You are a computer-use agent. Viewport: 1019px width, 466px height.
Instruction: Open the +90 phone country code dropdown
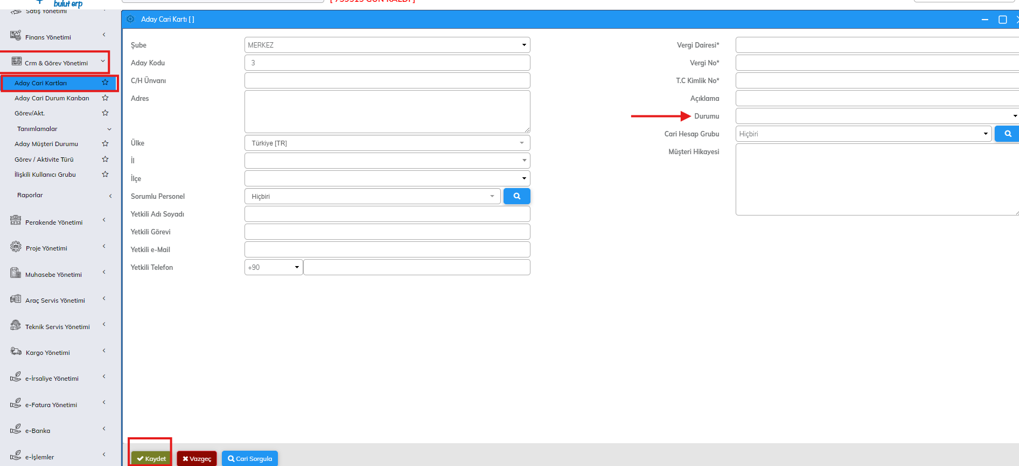coord(273,267)
